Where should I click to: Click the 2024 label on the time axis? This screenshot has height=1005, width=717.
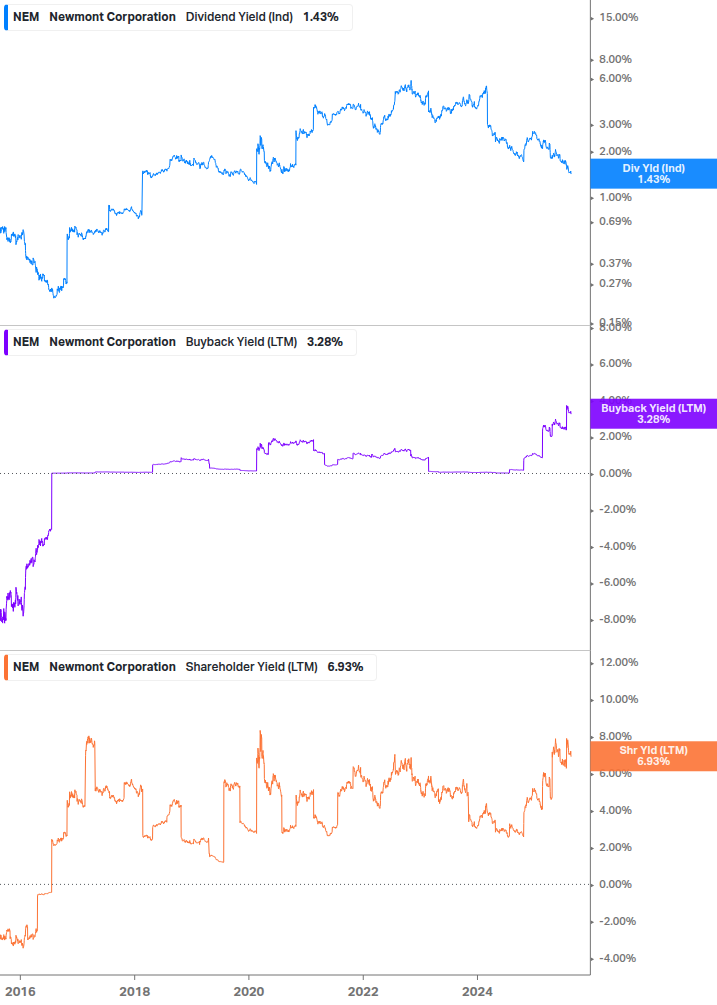point(477,992)
